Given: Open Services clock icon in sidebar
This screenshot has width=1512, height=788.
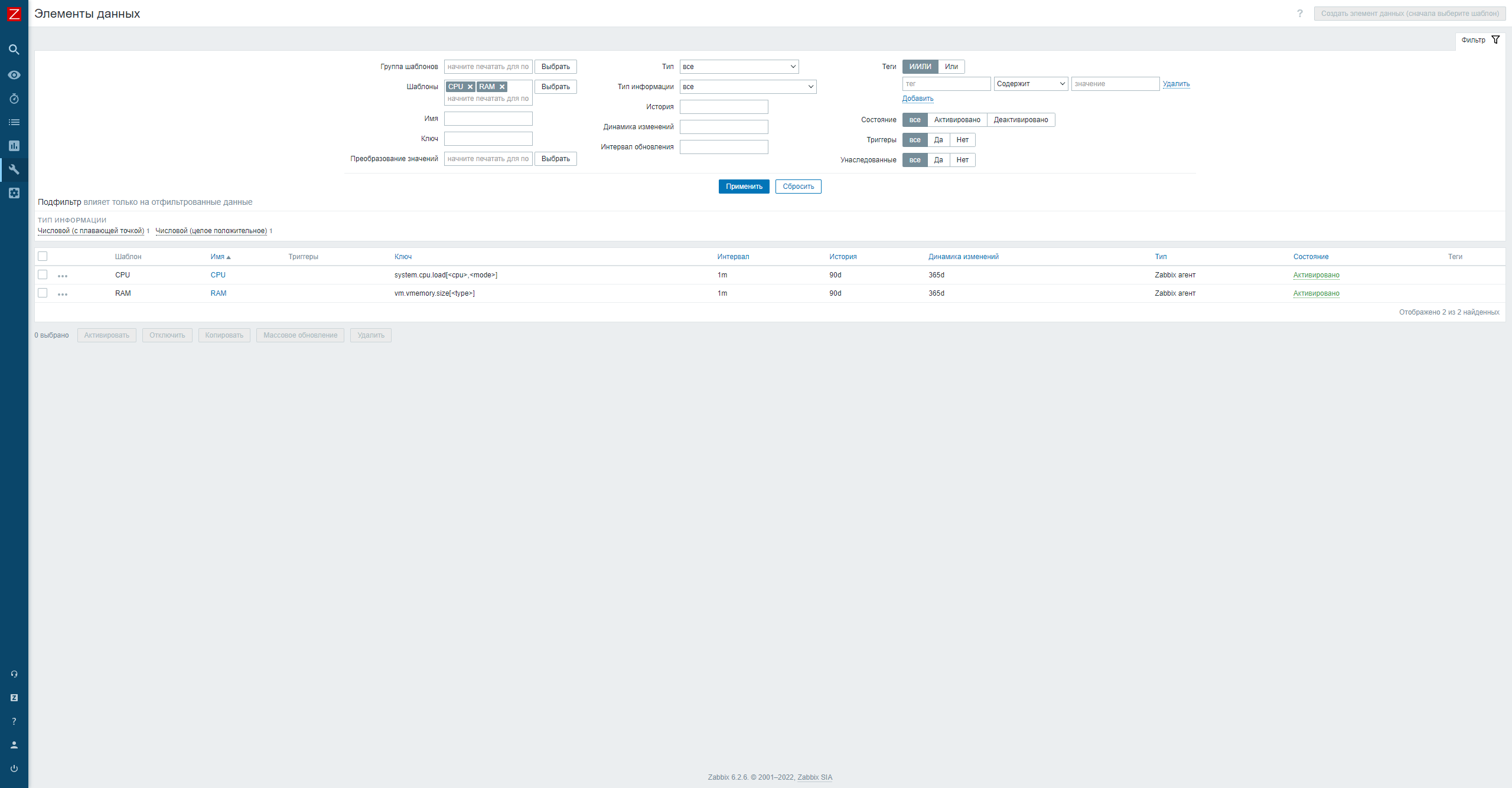Looking at the screenshot, I should point(14,99).
